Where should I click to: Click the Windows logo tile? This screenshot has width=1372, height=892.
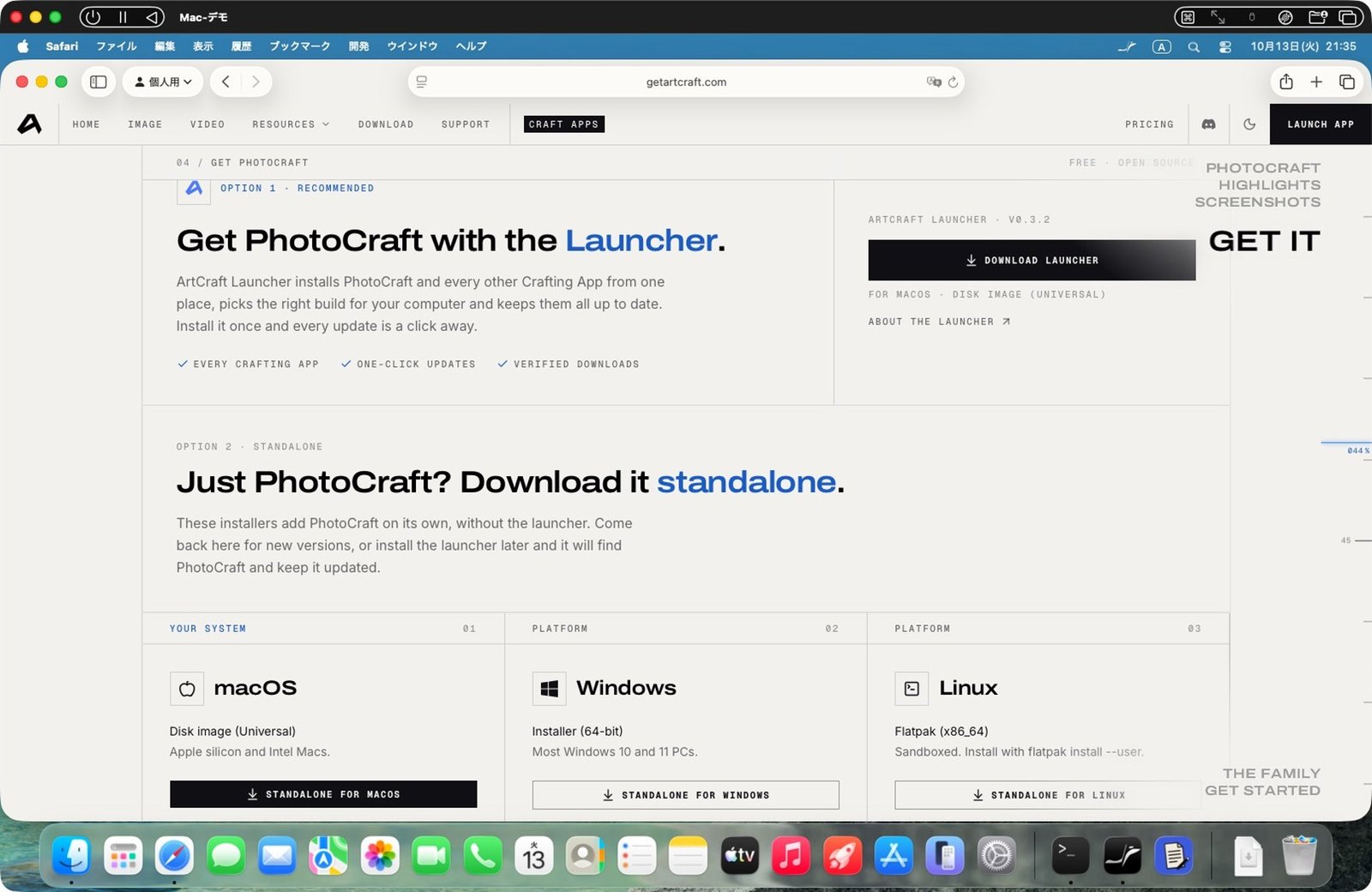coord(550,688)
